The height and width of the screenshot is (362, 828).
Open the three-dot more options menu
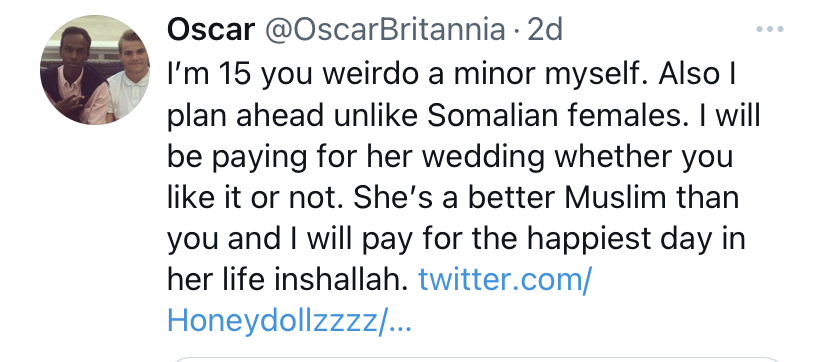coord(770,30)
